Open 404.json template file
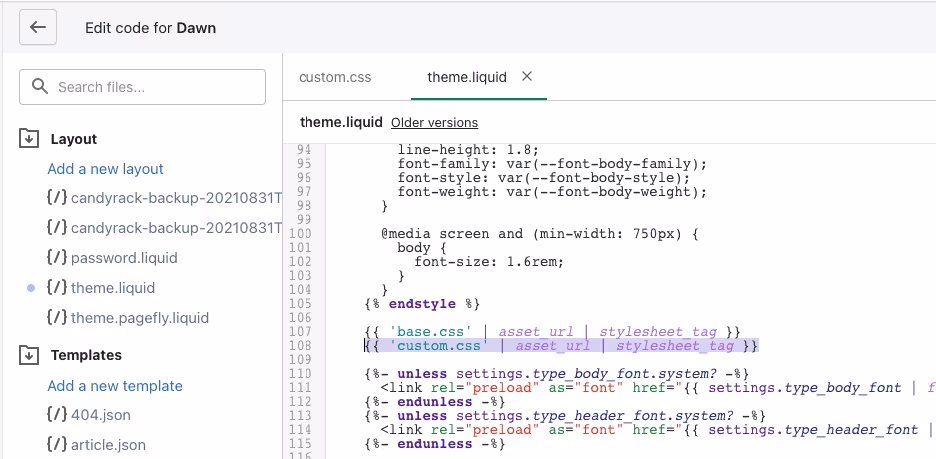Screen dimensions: 936x459 [x=101, y=415]
